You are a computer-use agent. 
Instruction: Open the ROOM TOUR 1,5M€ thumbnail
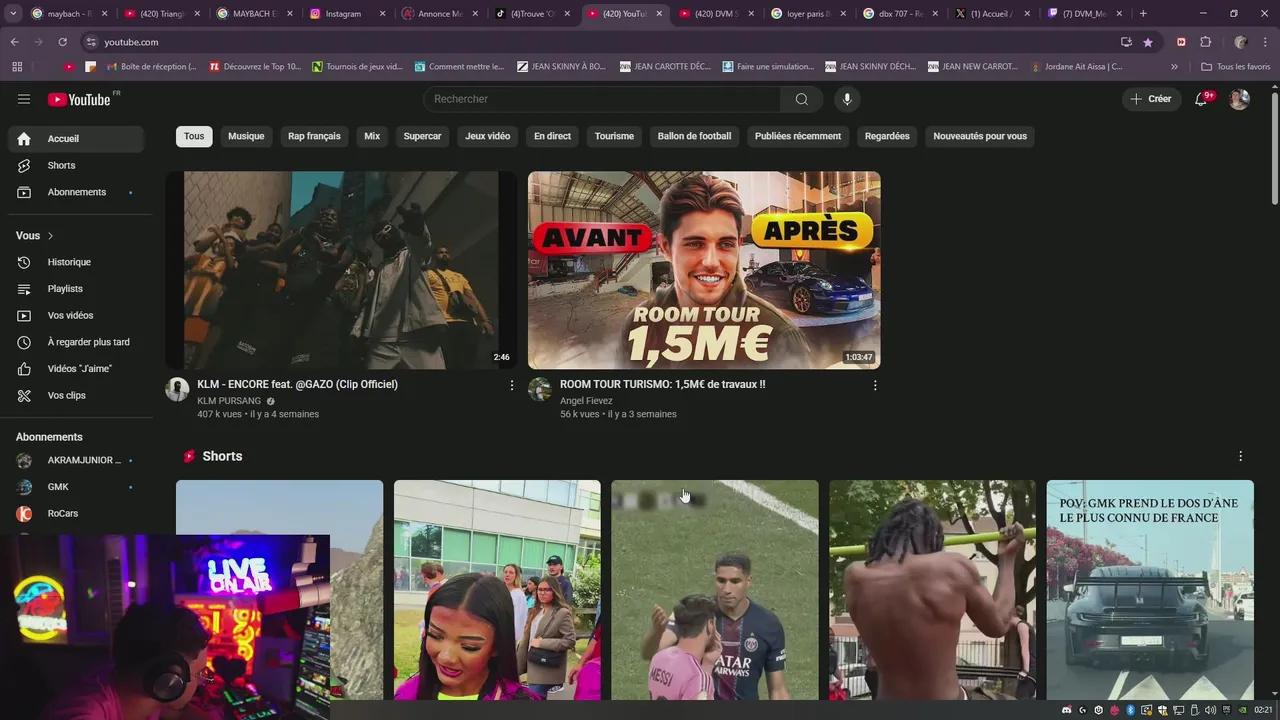coord(704,270)
